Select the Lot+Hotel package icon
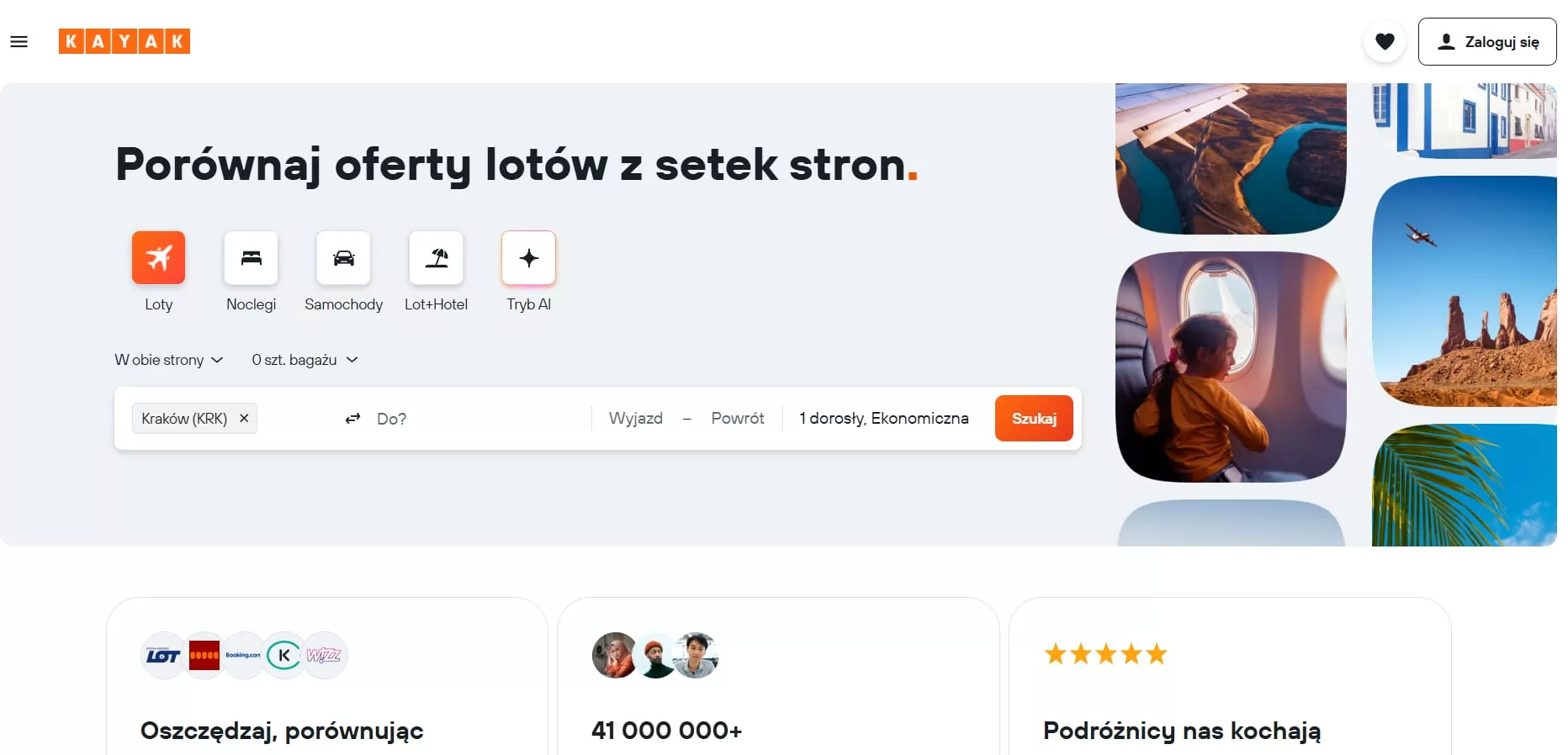1568x755 pixels. point(436,258)
